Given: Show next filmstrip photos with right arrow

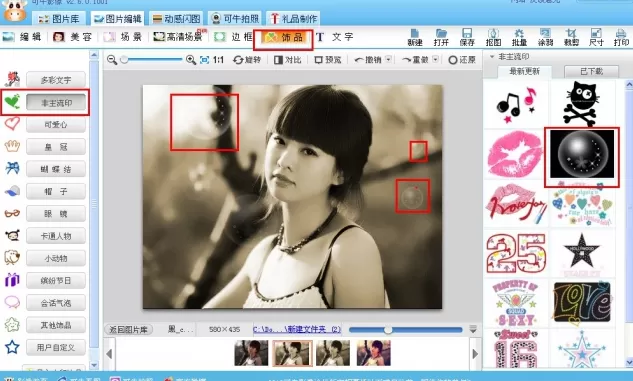Looking at the screenshot, I should click(x=475, y=354).
